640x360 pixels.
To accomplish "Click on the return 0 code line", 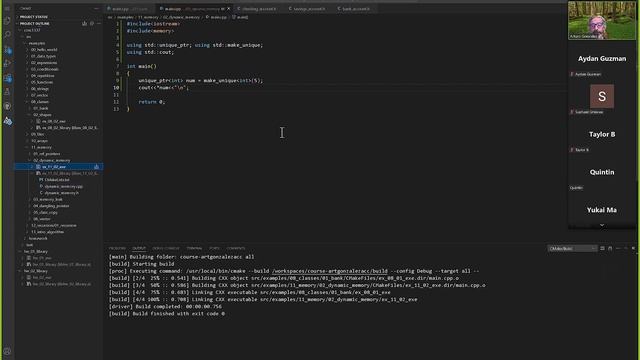I will click(152, 102).
